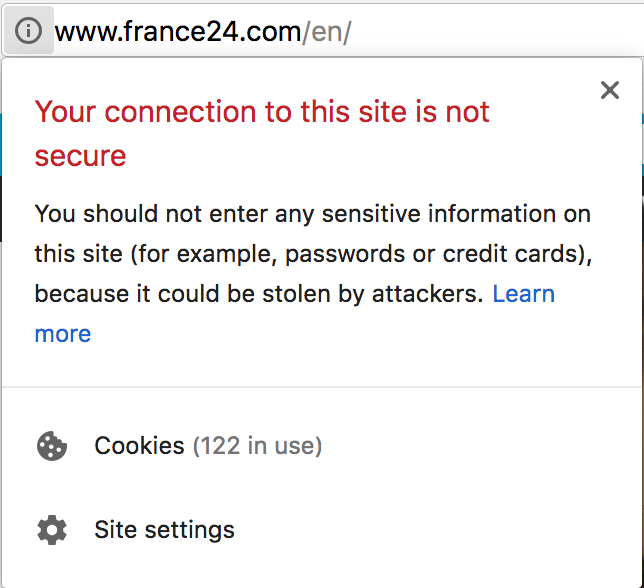Select the "Your connection to this site" heading line

tap(262, 111)
